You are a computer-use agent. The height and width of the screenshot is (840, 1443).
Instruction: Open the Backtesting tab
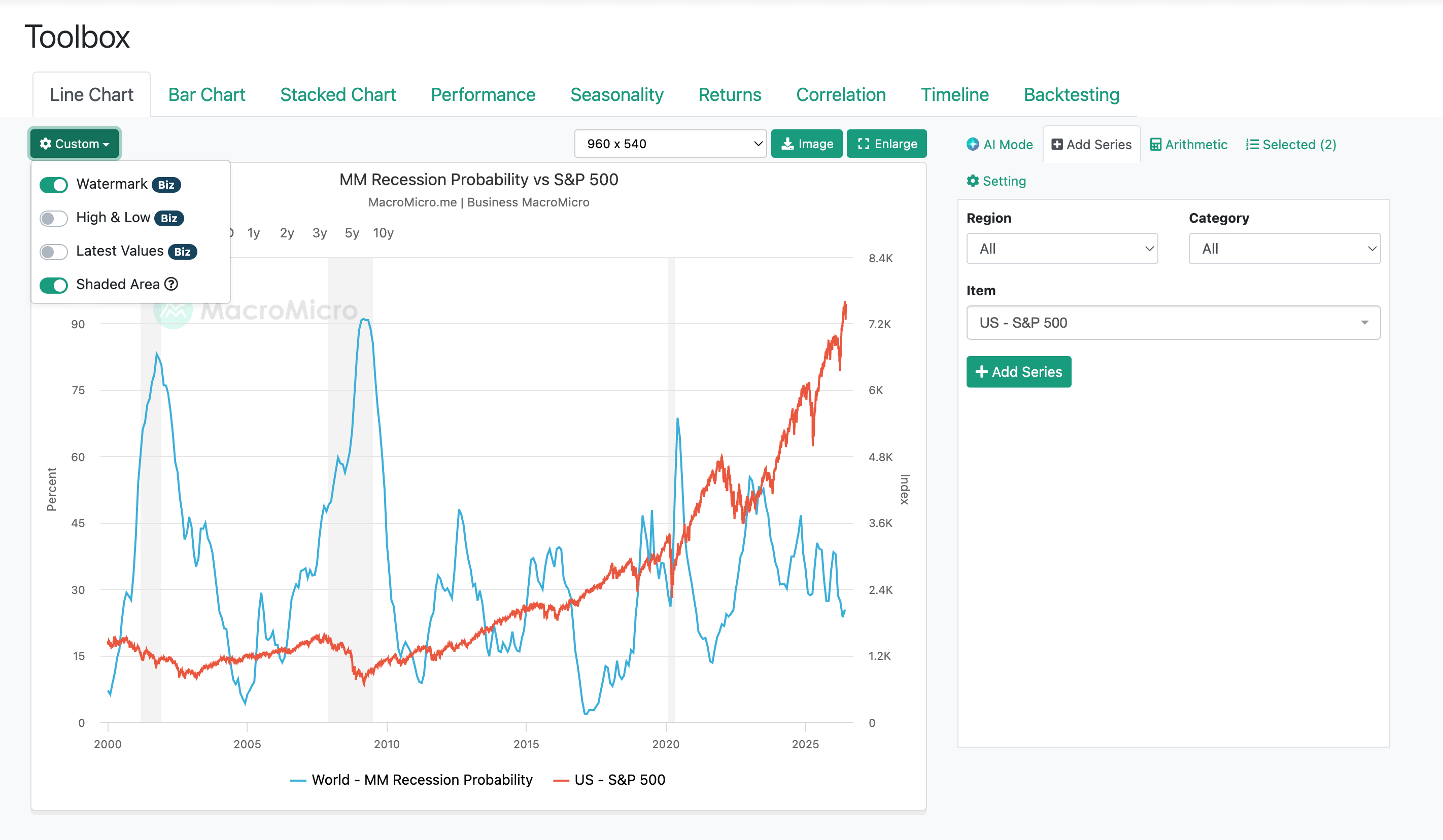pos(1072,94)
